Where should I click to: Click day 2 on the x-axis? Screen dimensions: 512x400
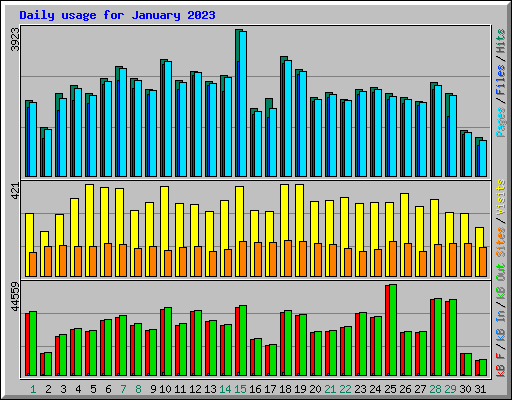(x=48, y=389)
